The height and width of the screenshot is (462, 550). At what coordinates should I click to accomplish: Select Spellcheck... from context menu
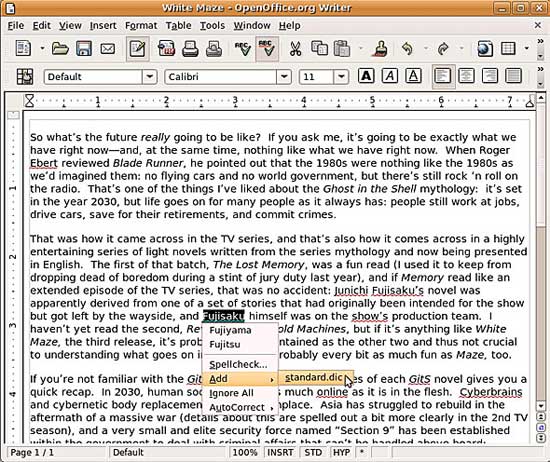coord(240,364)
